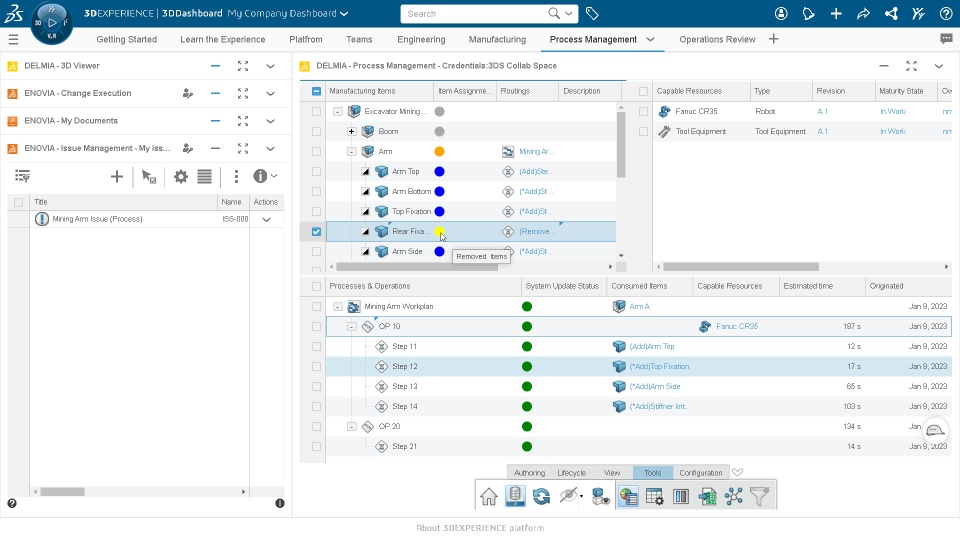960x540 pixels.
Task: Click the plus add icon in top bar
Action: click(836, 13)
